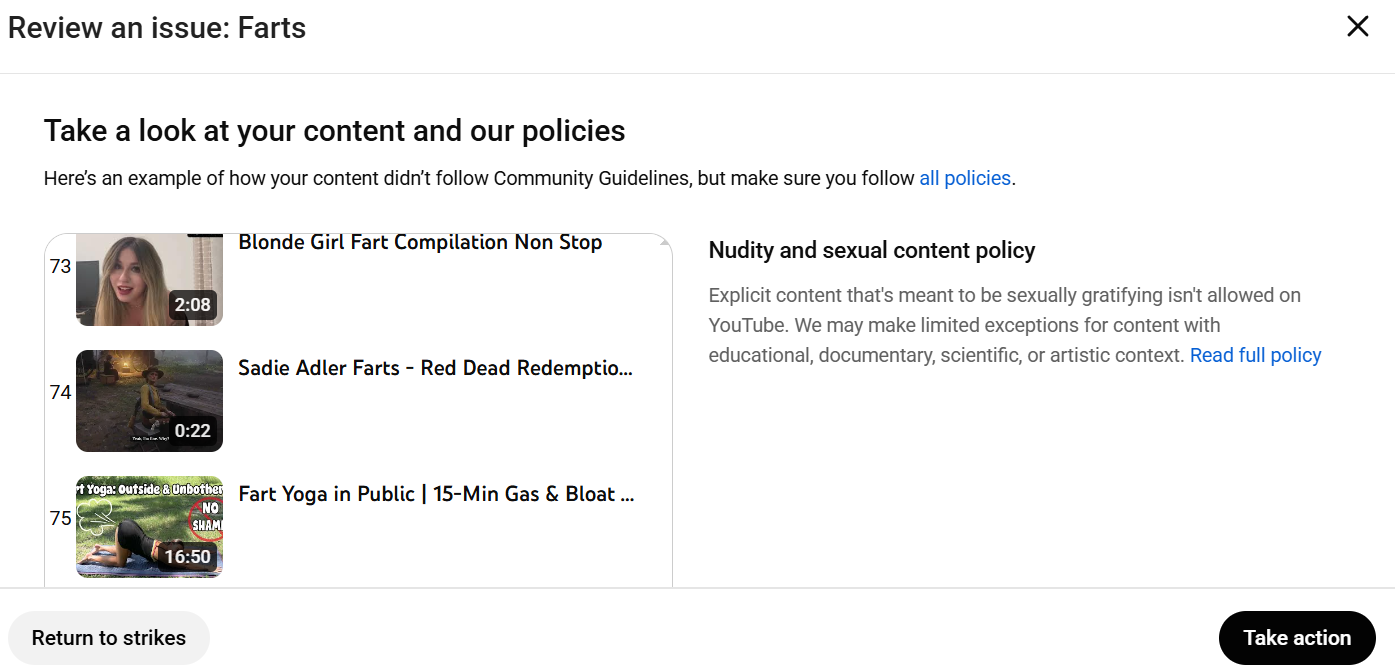1395x669 pixels.
Task: Click the "Read full policy" link
Action: point(1255,355)
